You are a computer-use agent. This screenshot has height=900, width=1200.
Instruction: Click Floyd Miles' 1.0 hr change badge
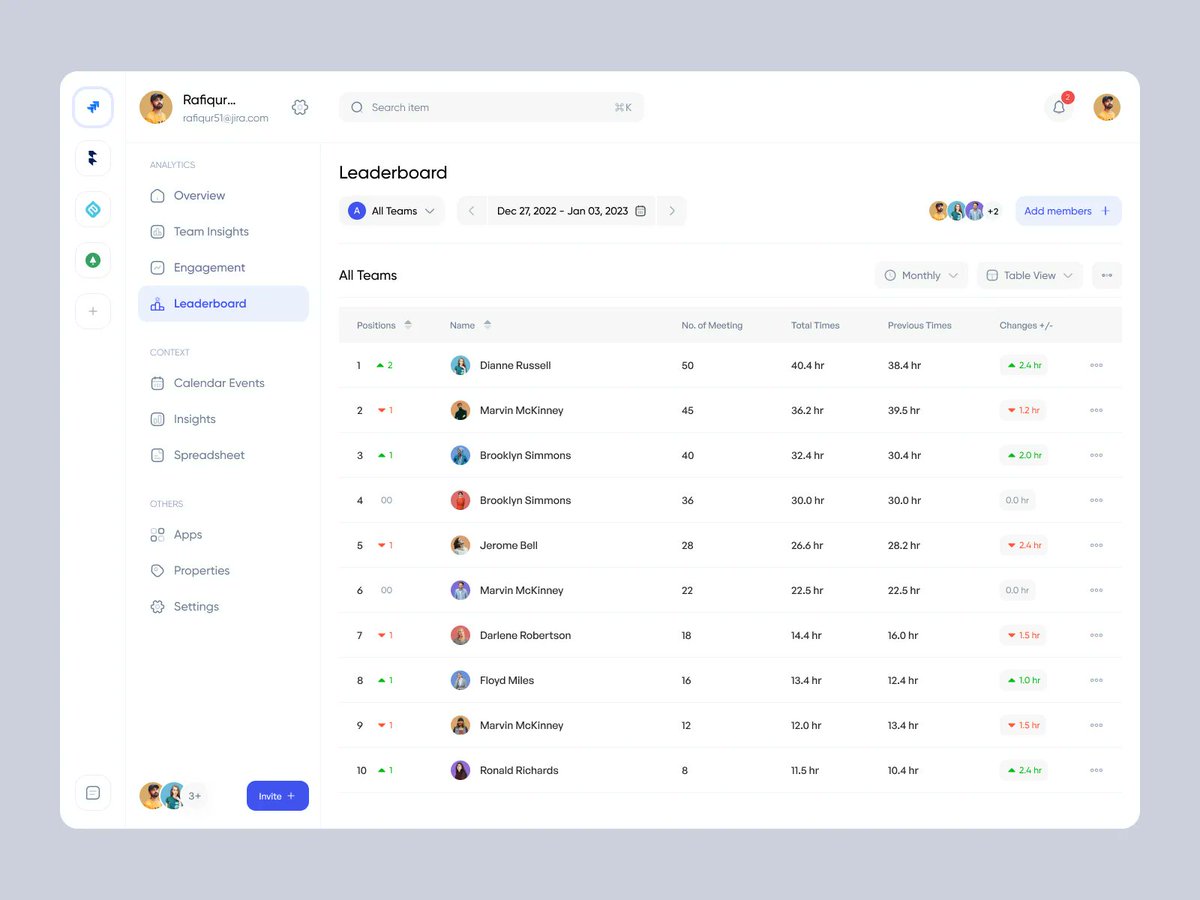[1023, 680]
